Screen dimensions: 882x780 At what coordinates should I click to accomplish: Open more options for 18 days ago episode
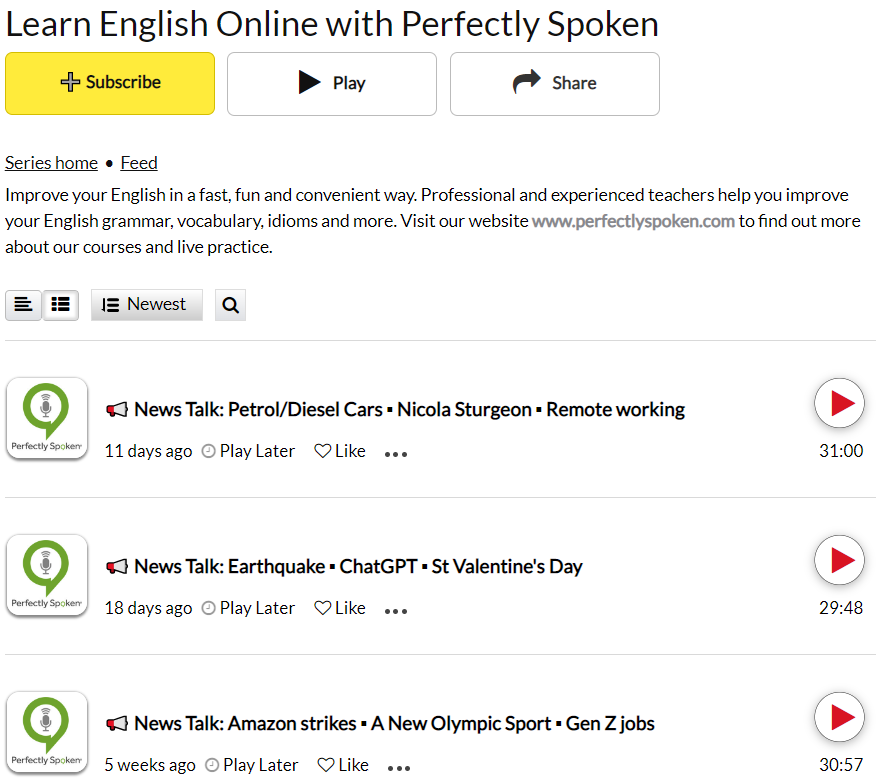396,611
